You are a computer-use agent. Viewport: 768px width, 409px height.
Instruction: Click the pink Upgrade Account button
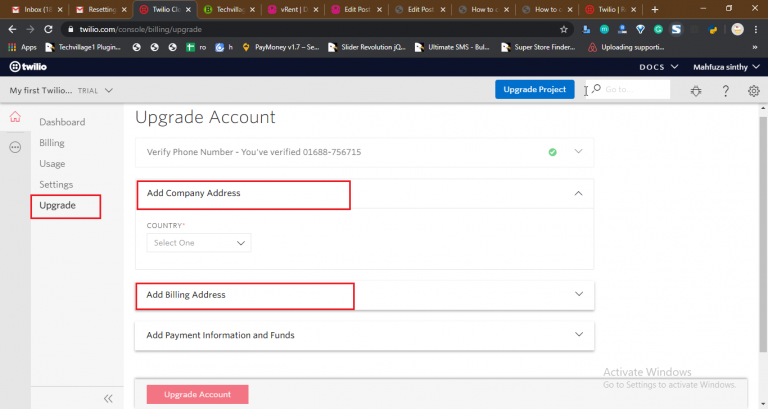pos(198,394)
